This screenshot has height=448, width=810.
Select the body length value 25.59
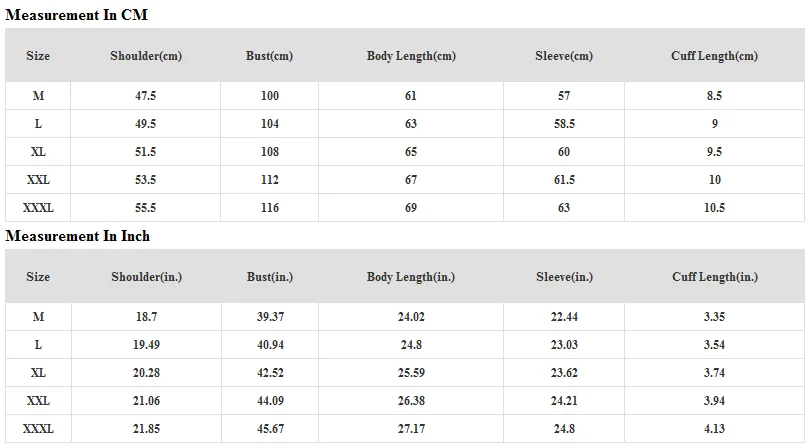point(411,372)
